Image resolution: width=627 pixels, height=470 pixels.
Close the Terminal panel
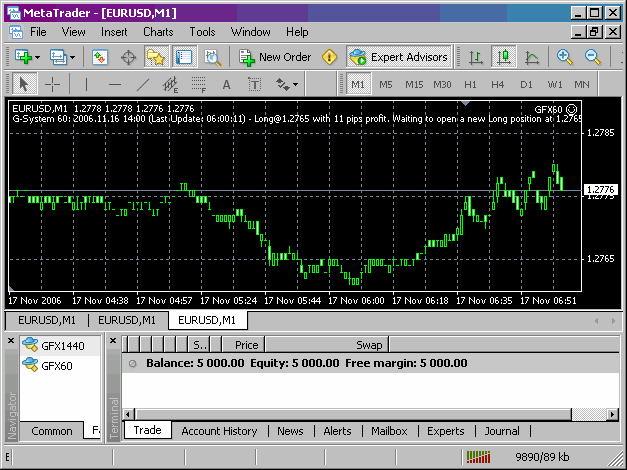click(x=113, y=340)
